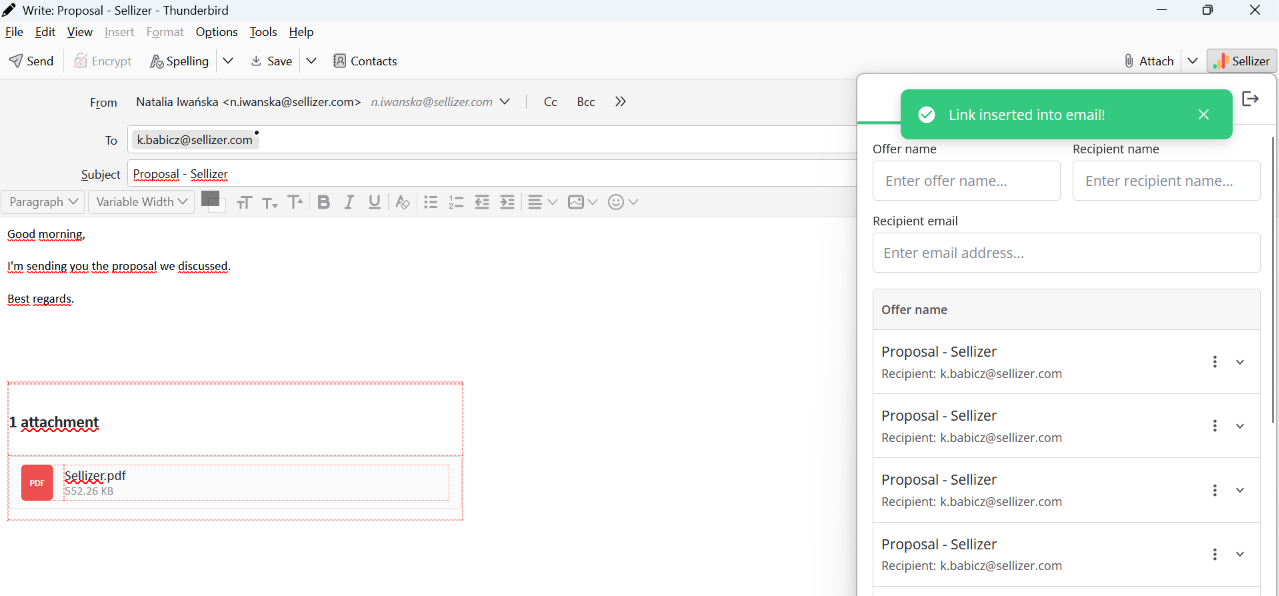Save the message with Save button
This screenshot has width=1279, height=596.
click(x=271, y=61)
